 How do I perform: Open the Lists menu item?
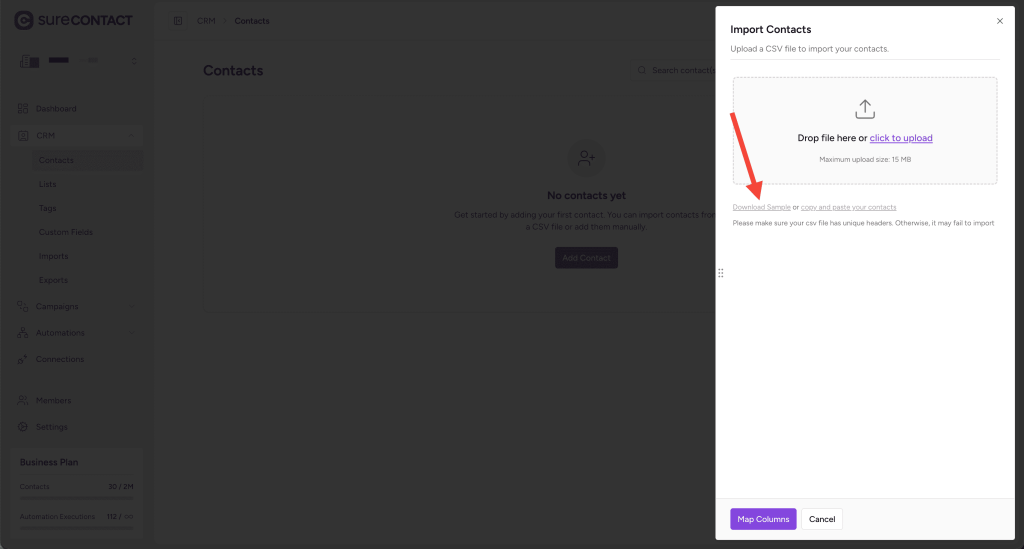click(x=48, y=184)
